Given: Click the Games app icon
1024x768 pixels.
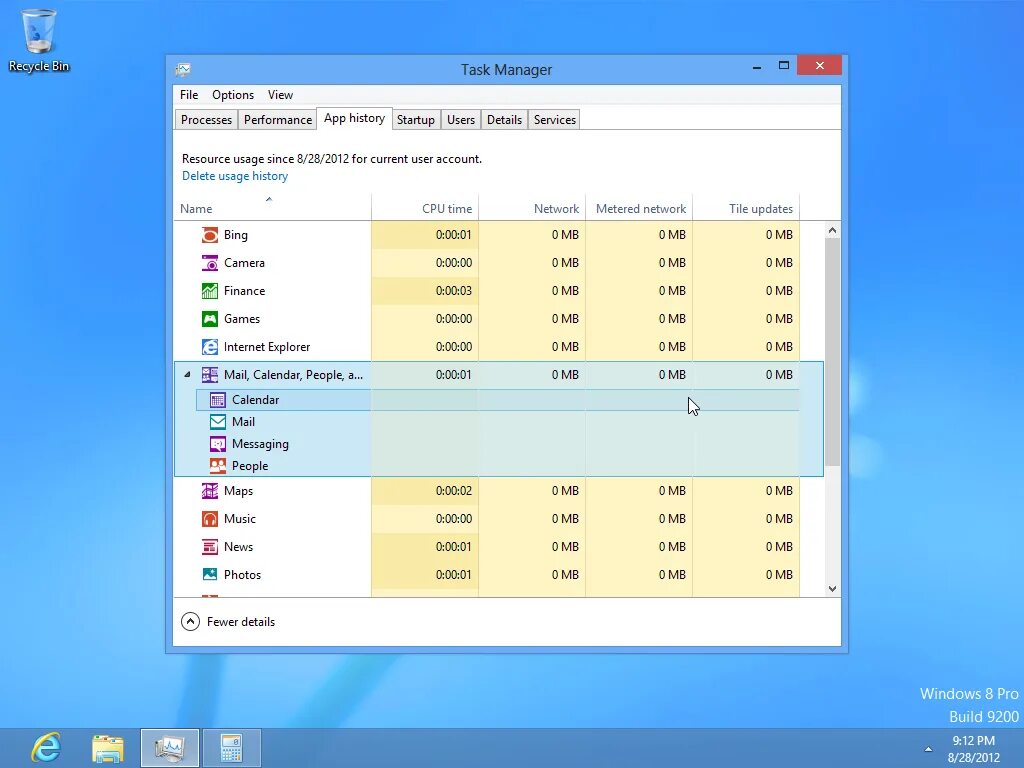Looking at the screenshot, I should coord(210,319).
